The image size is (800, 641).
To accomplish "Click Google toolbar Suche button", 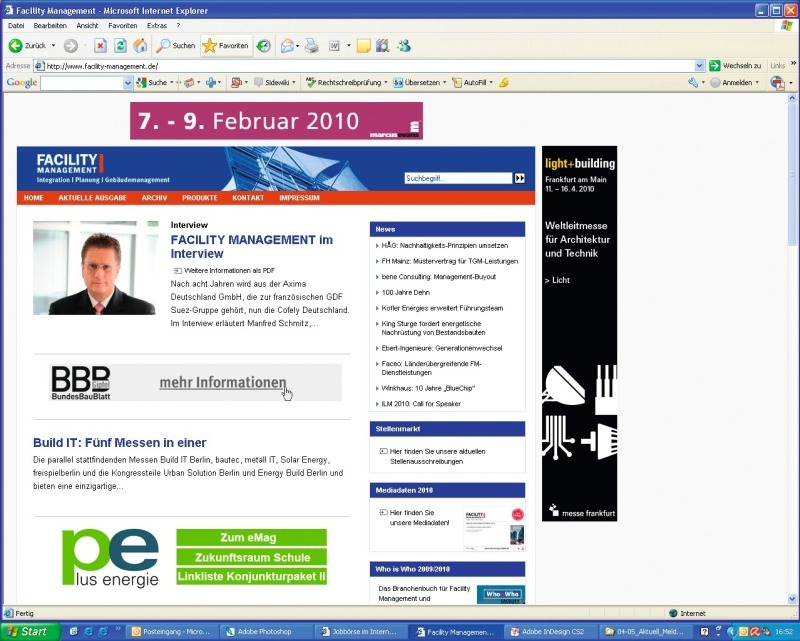I will tap(152, 83).
